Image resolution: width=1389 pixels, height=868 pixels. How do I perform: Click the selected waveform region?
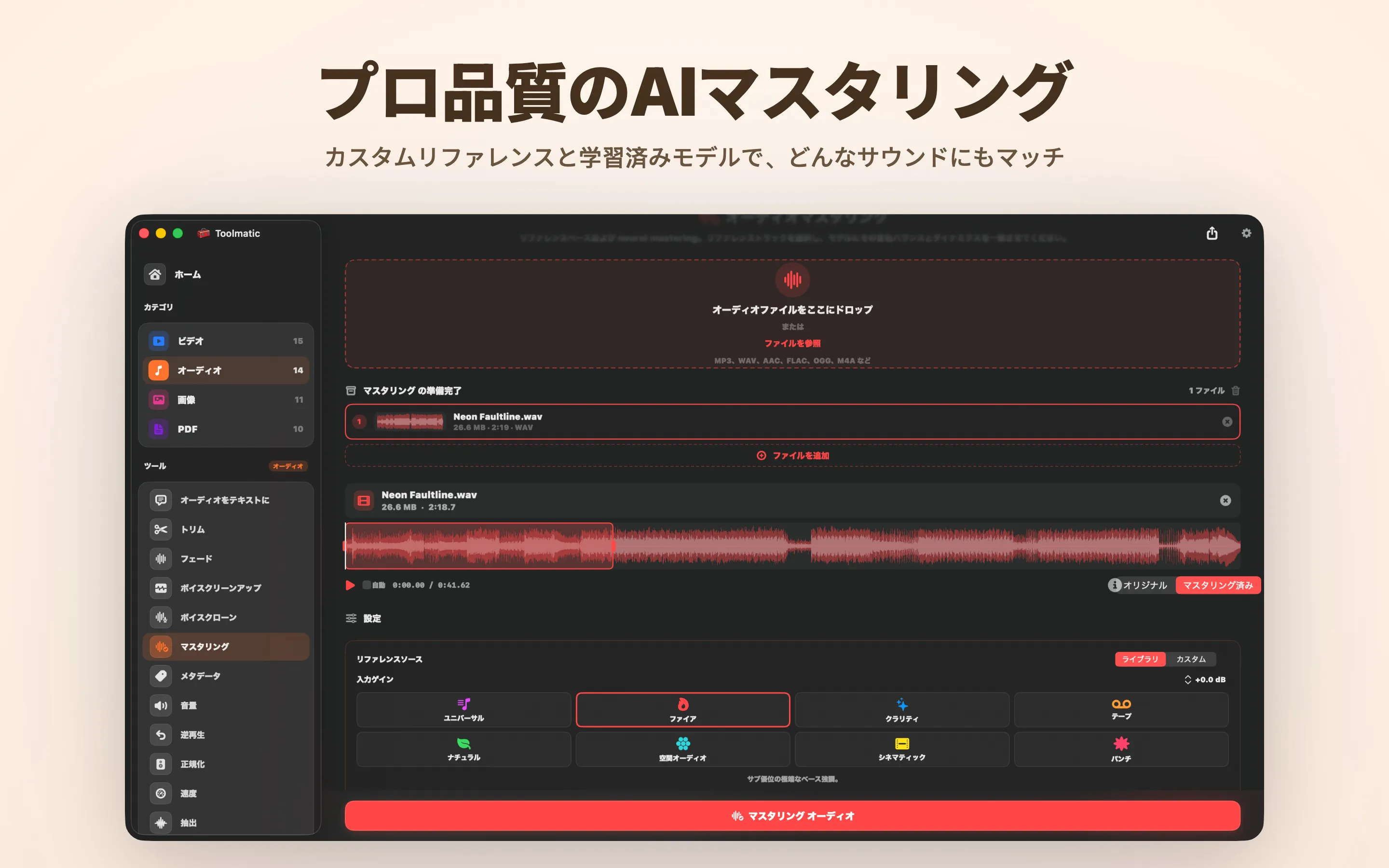pyautogui.click(x=479, y=545)
